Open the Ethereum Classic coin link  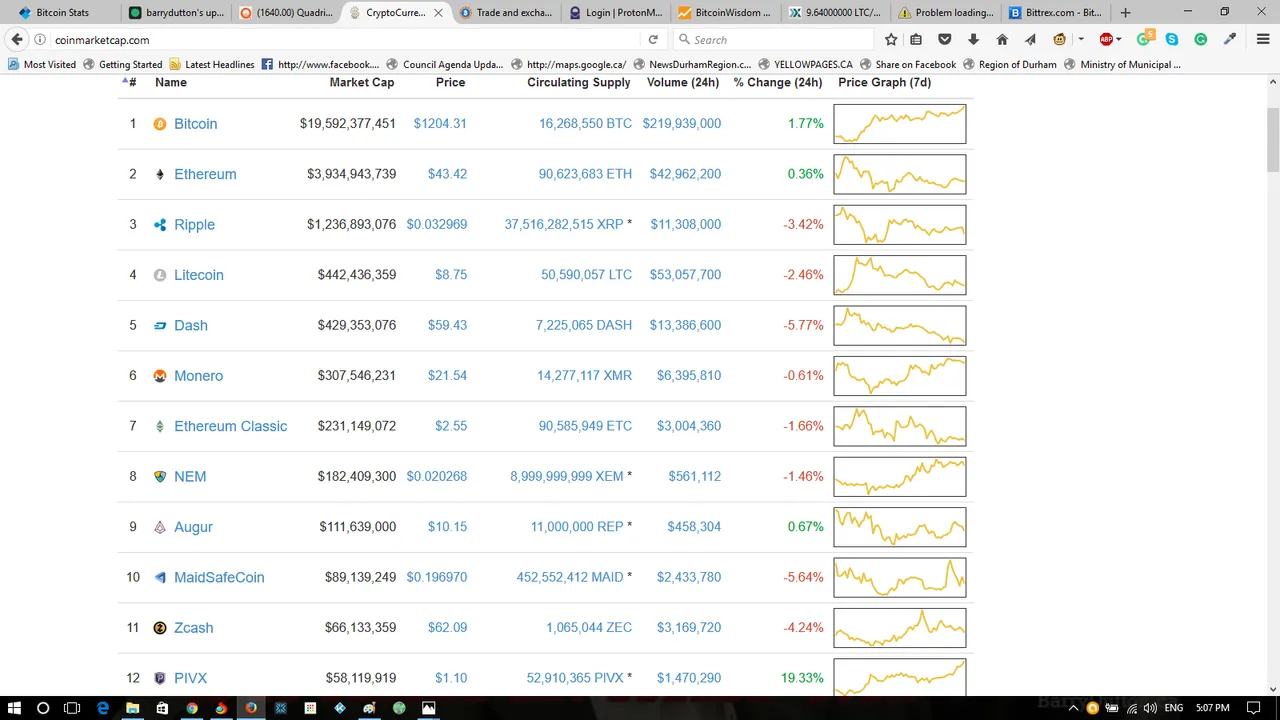click(x=230, y=426)
